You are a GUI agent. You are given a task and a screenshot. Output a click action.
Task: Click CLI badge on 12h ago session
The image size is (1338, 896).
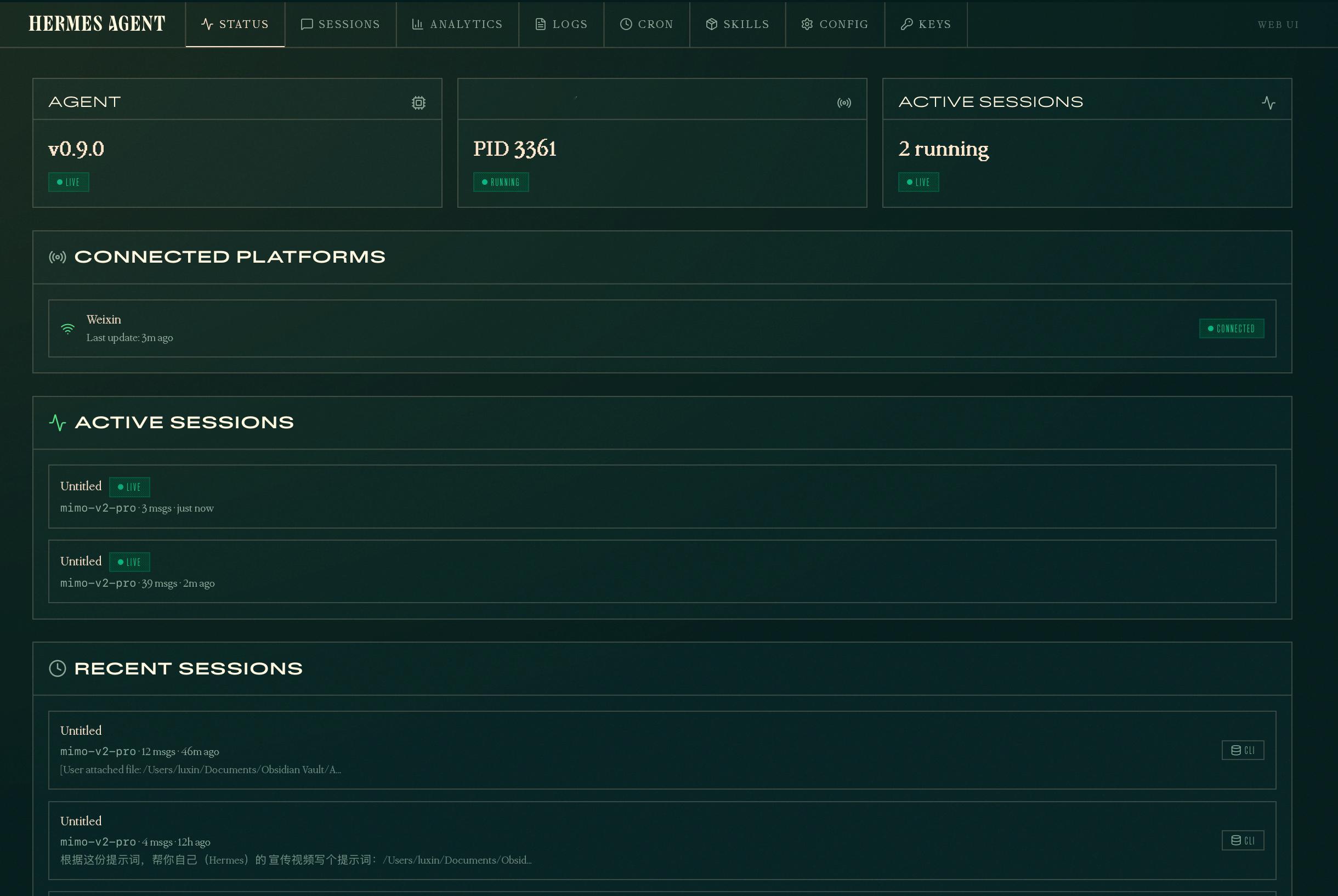tap(1243, 841)
